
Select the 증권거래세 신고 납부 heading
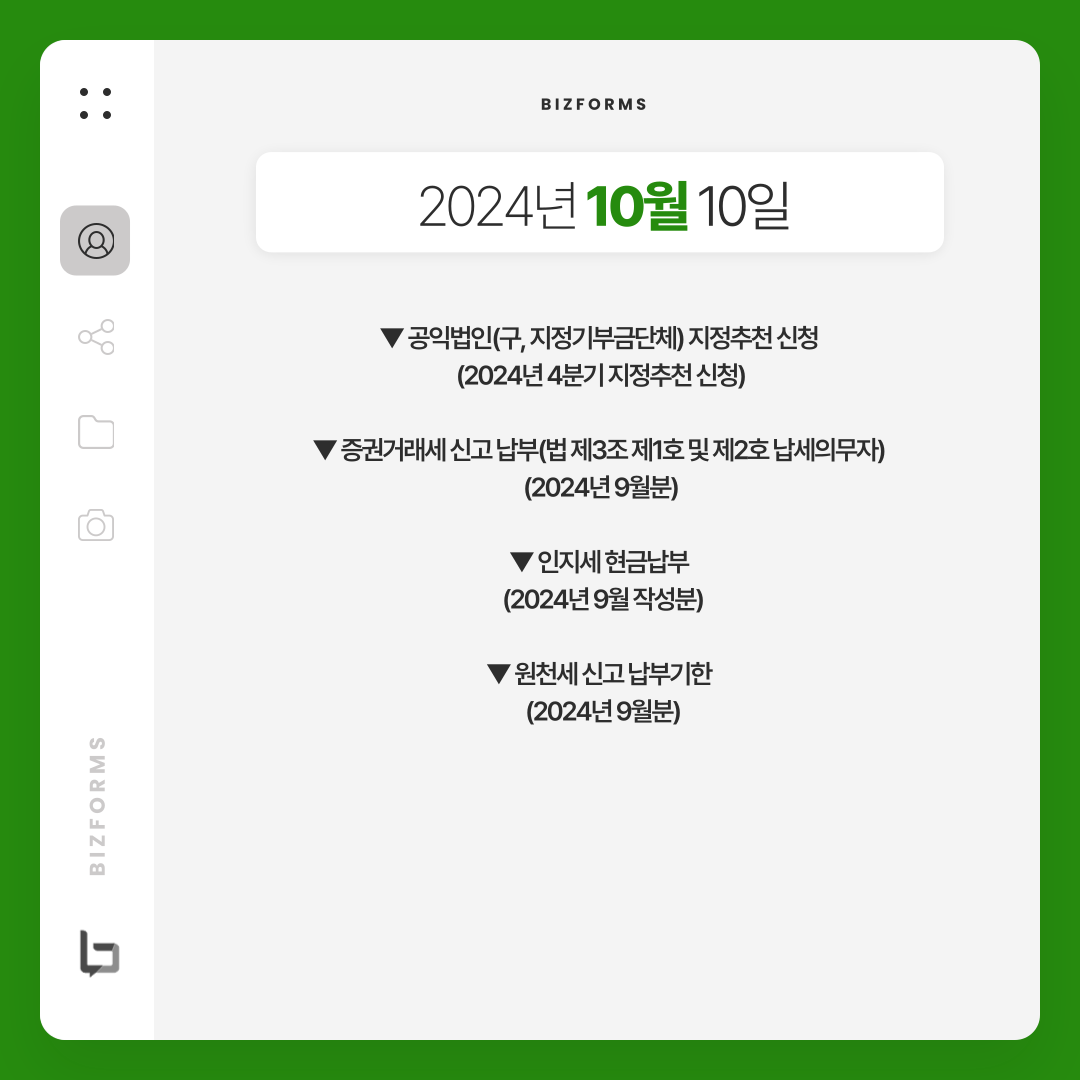pos(612,450)
